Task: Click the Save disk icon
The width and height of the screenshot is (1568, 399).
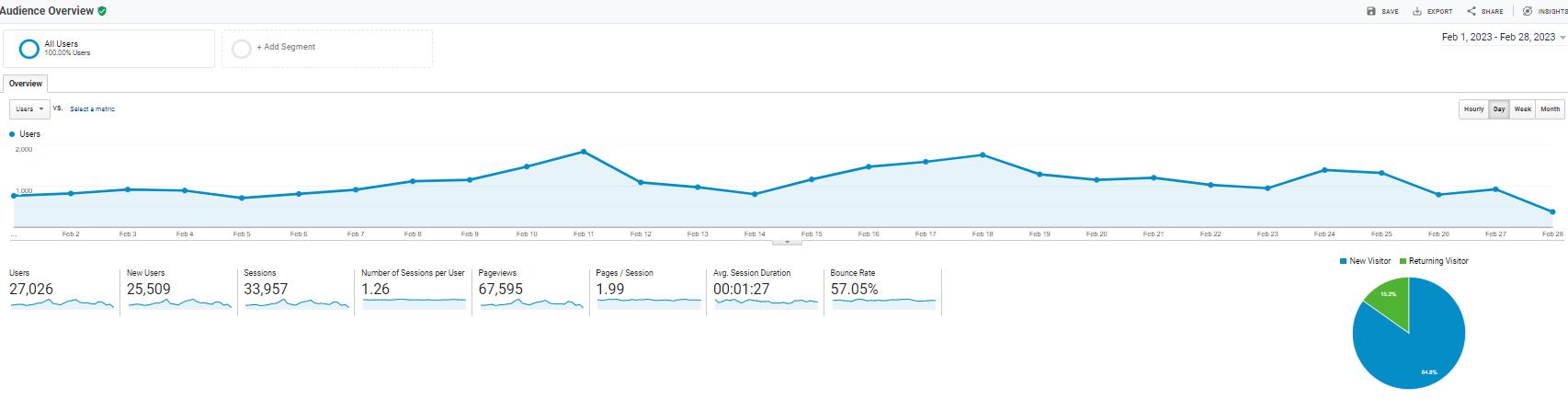Action: 1370,11
